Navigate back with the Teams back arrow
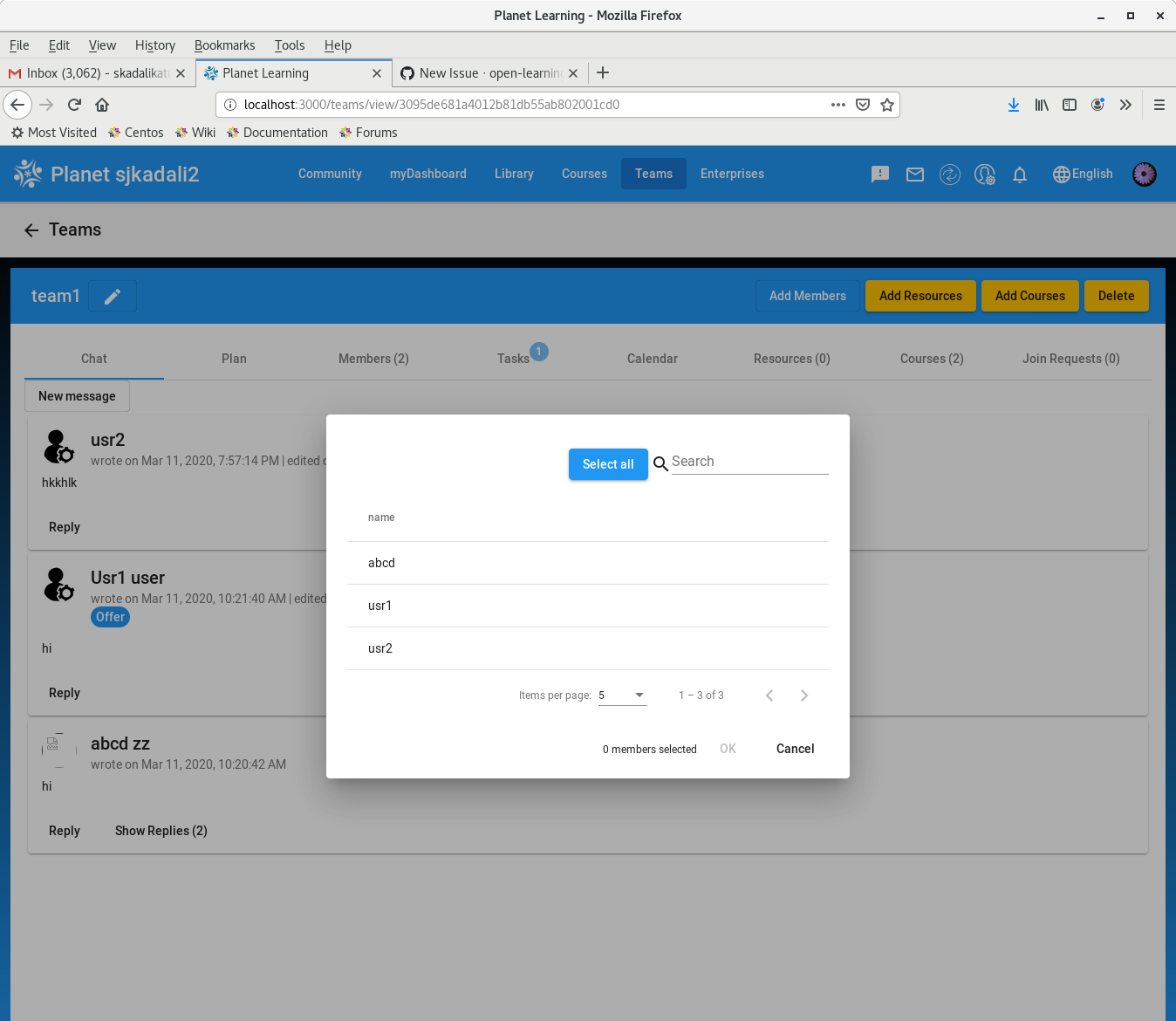 (31, 230)
